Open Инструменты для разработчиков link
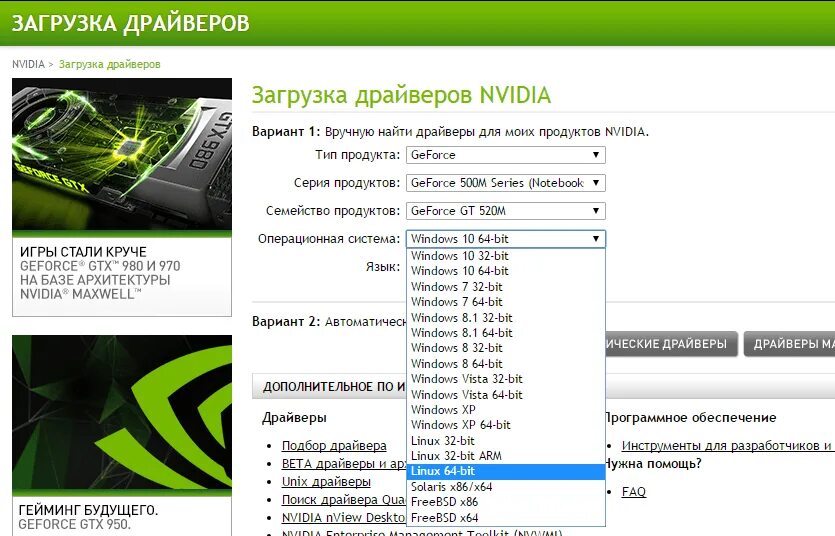This screenshot has width=835, height=536. click(727, 446)
